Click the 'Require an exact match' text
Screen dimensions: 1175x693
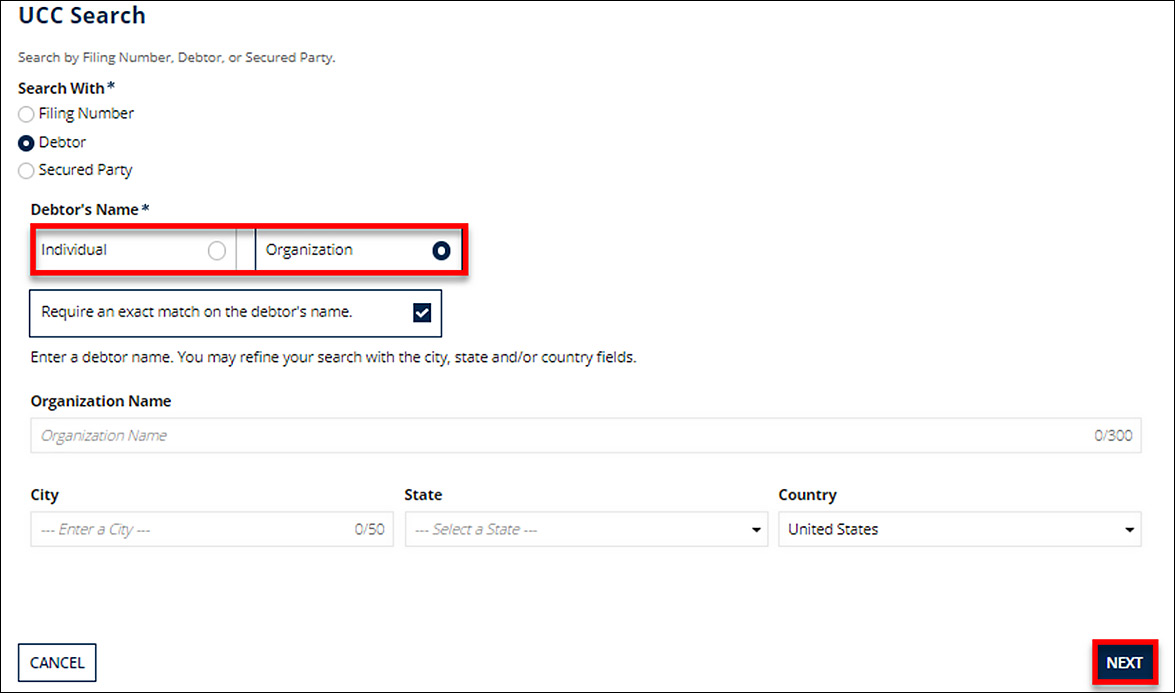(x=197, y=312)
